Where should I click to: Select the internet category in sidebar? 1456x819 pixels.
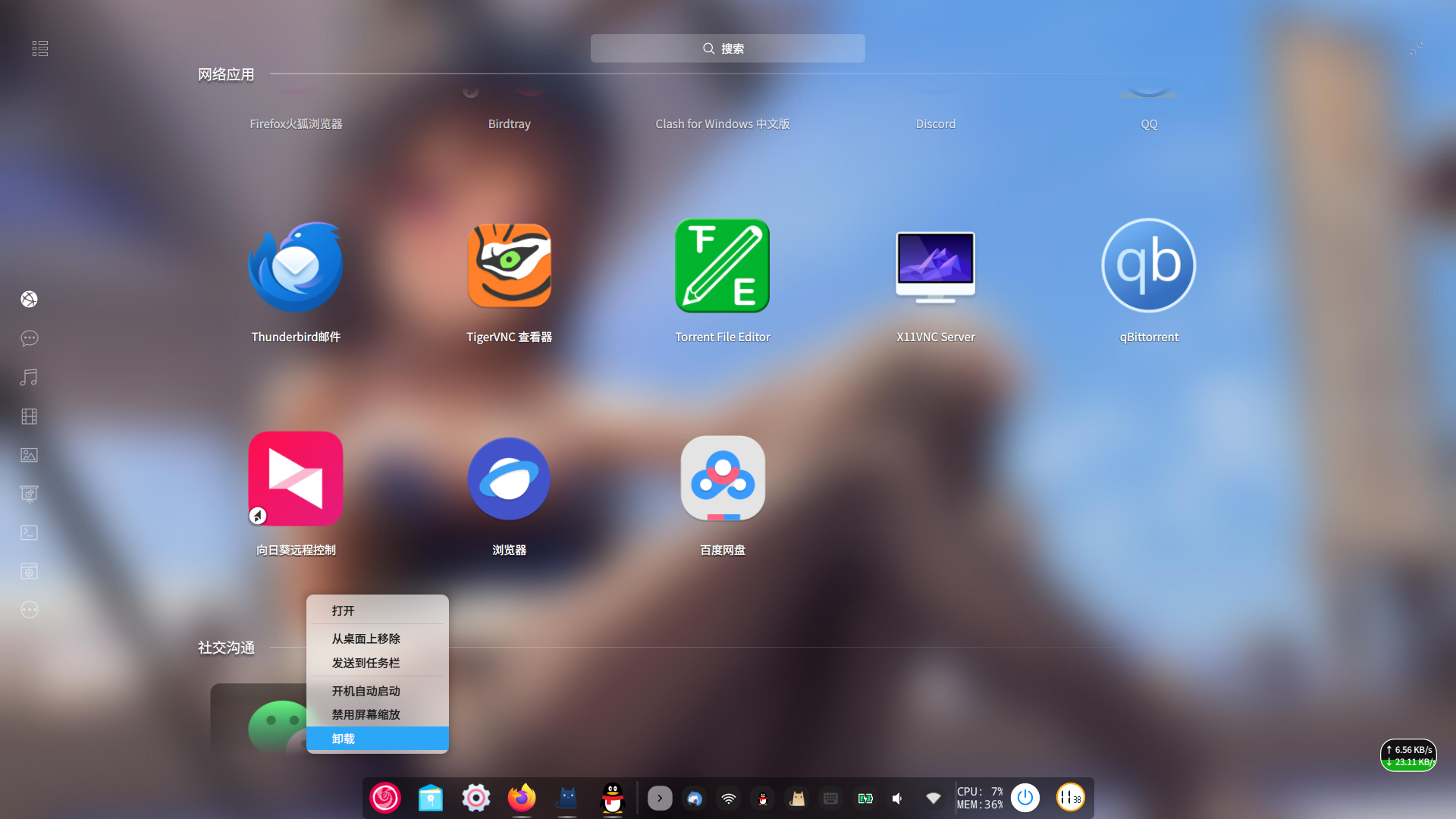[30, 300]
